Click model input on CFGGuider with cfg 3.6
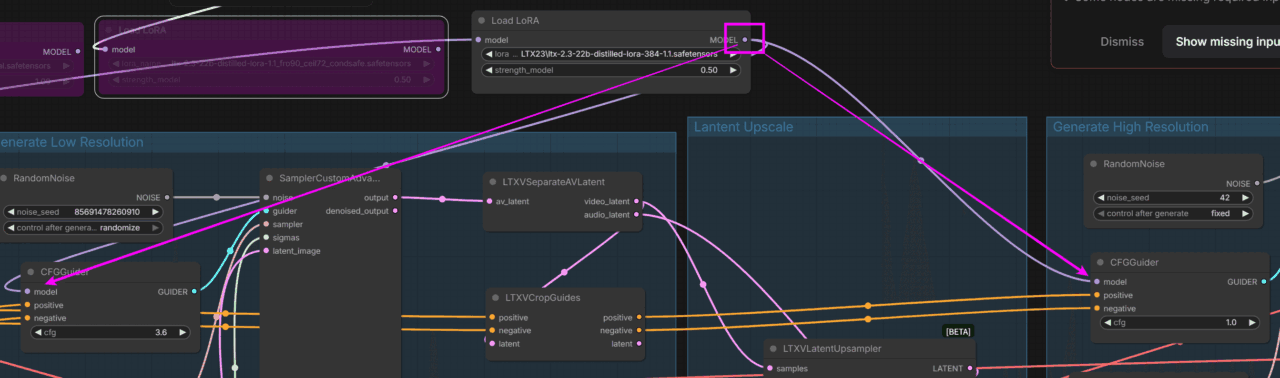This screenshot has height=378, width=1280. tap(28, 291)
